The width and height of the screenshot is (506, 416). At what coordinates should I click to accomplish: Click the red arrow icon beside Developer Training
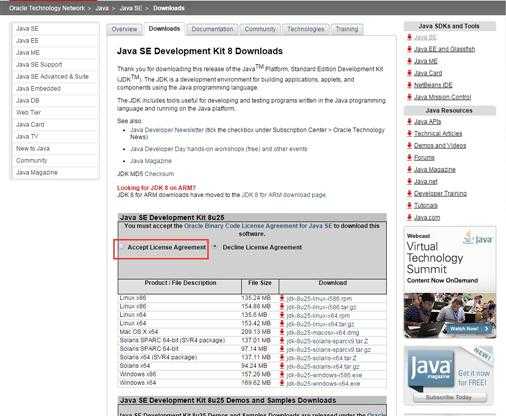(410, 193)
